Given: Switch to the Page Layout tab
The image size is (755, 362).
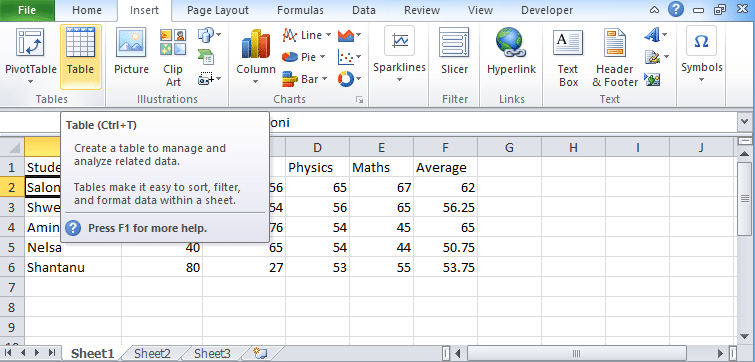Looking at the screenshot, I should pos(218,10).
